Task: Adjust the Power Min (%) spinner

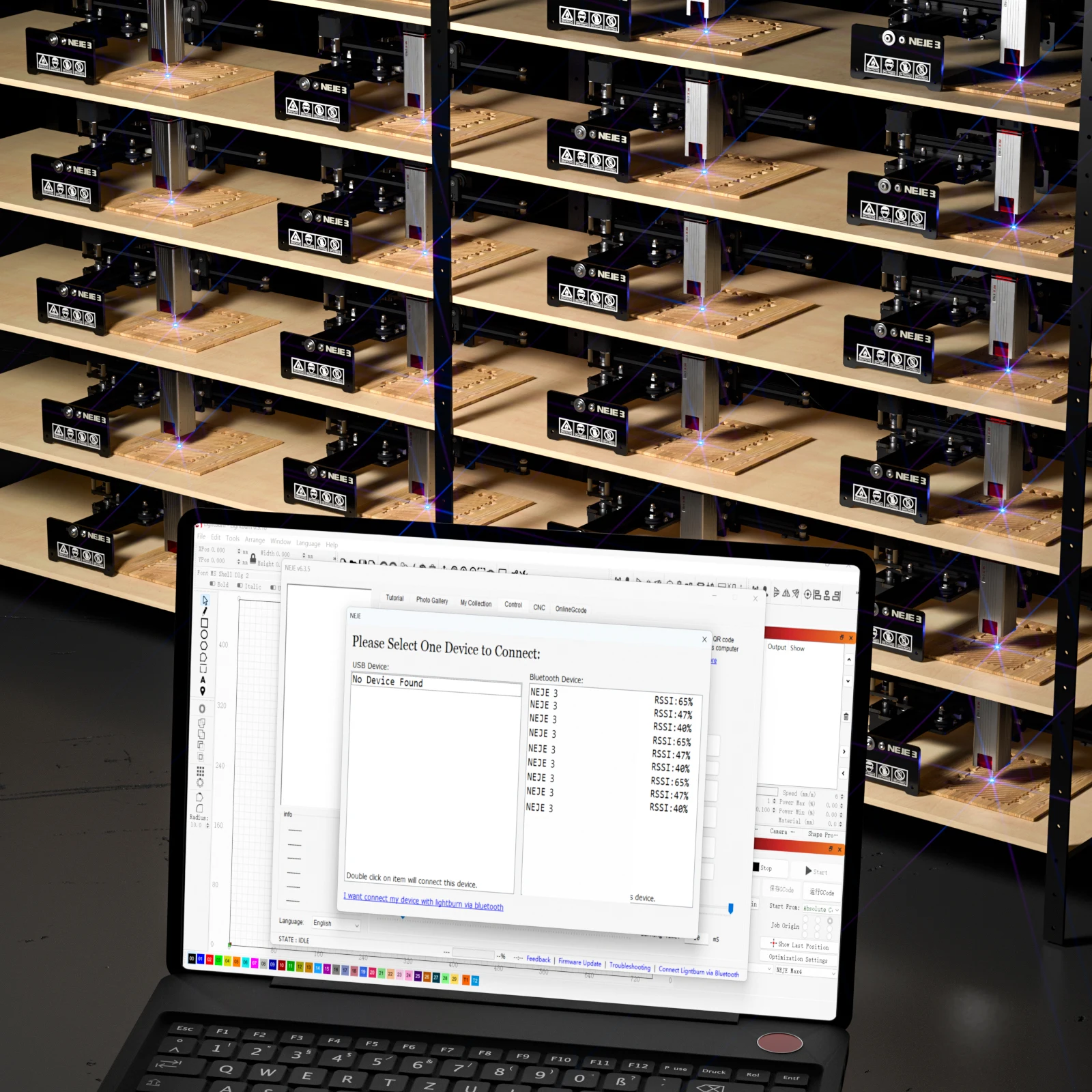Action: pos(841,814)
